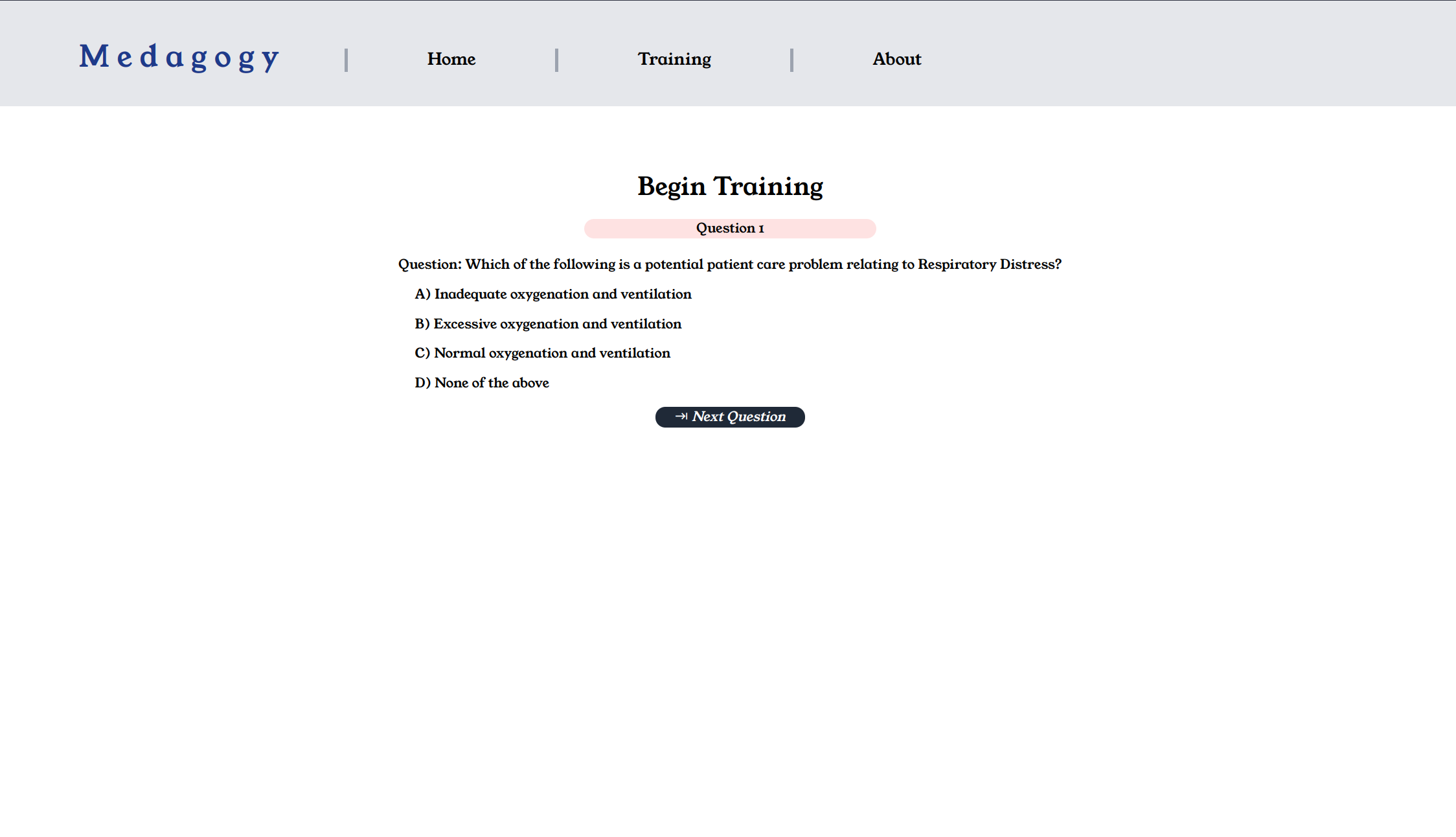Image resolution: width=1456 pixels, height=837 pixels.
Task: Click the divider between Home and Training
Action: tap(556, 60)
